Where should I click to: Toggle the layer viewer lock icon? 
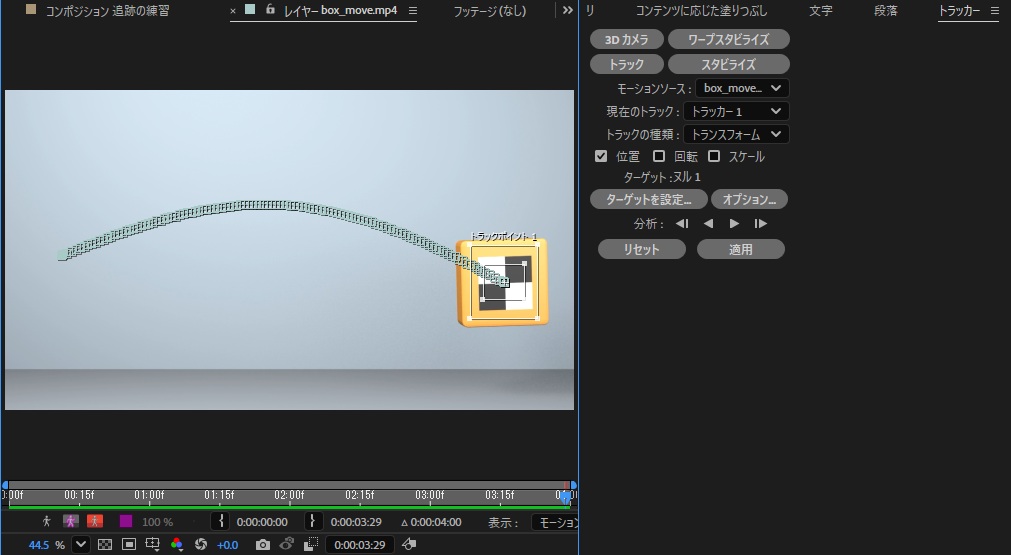click(x=270, y=9)
